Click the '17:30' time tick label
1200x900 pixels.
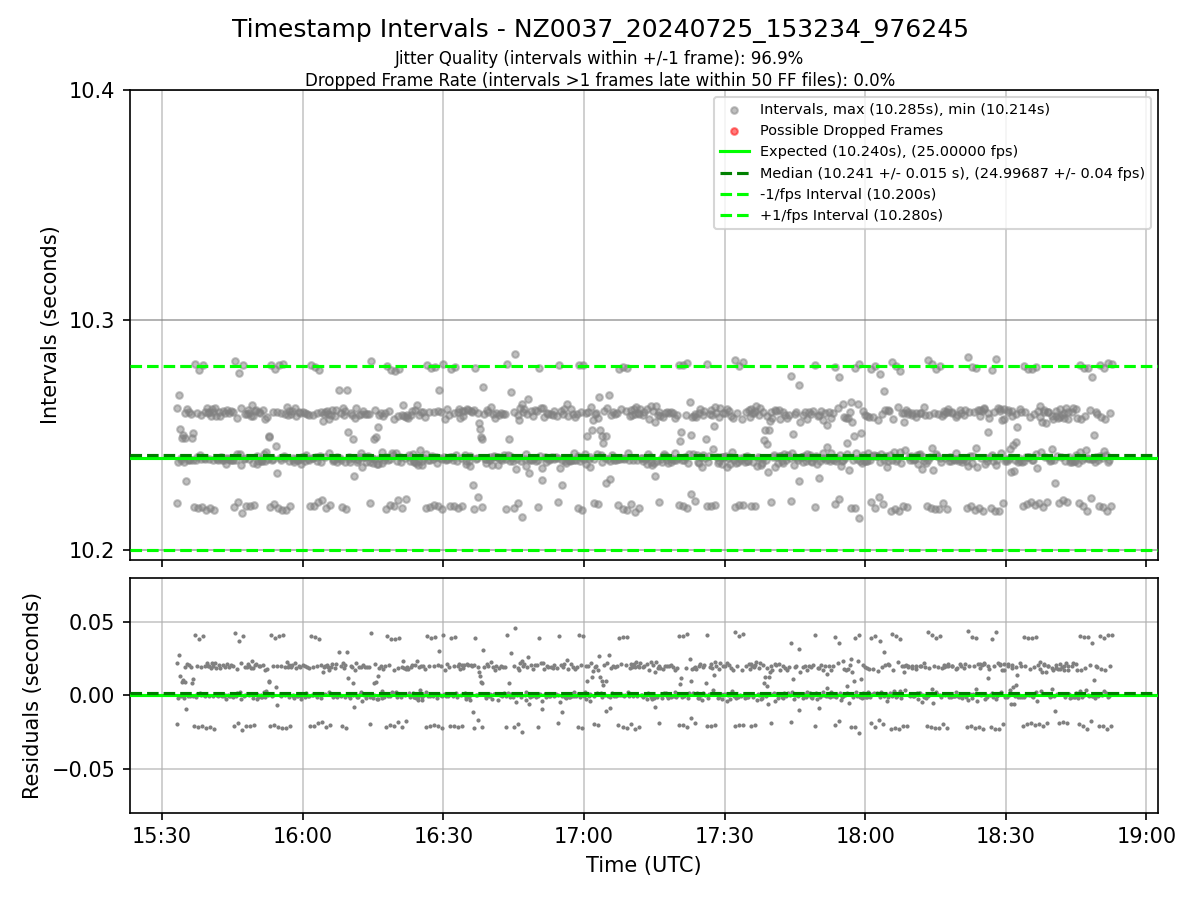tap(724, 835)
